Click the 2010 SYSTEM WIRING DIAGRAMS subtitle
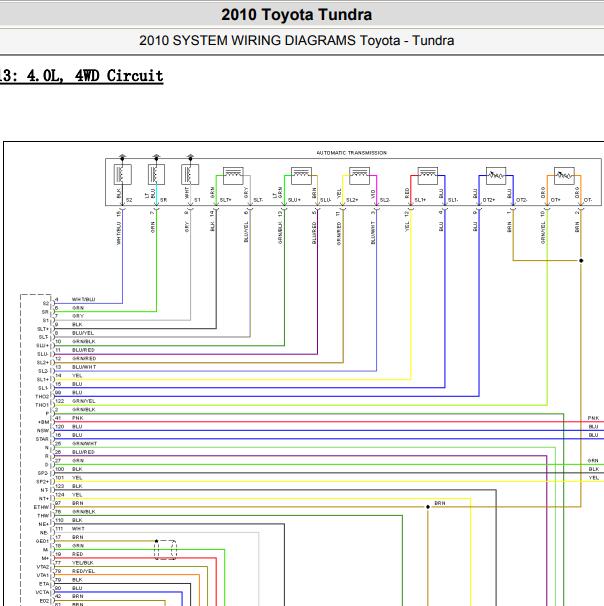 tap(296, 41)
